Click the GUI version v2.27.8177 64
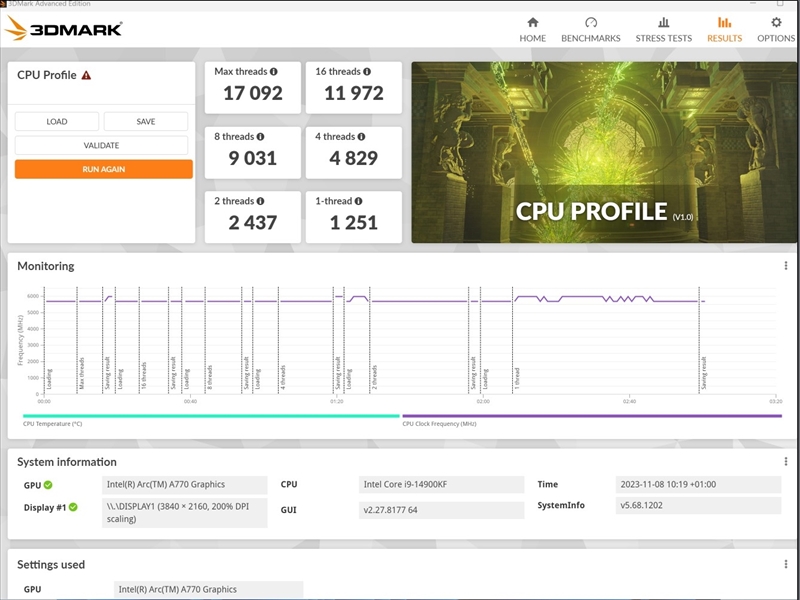 point(441,510)
